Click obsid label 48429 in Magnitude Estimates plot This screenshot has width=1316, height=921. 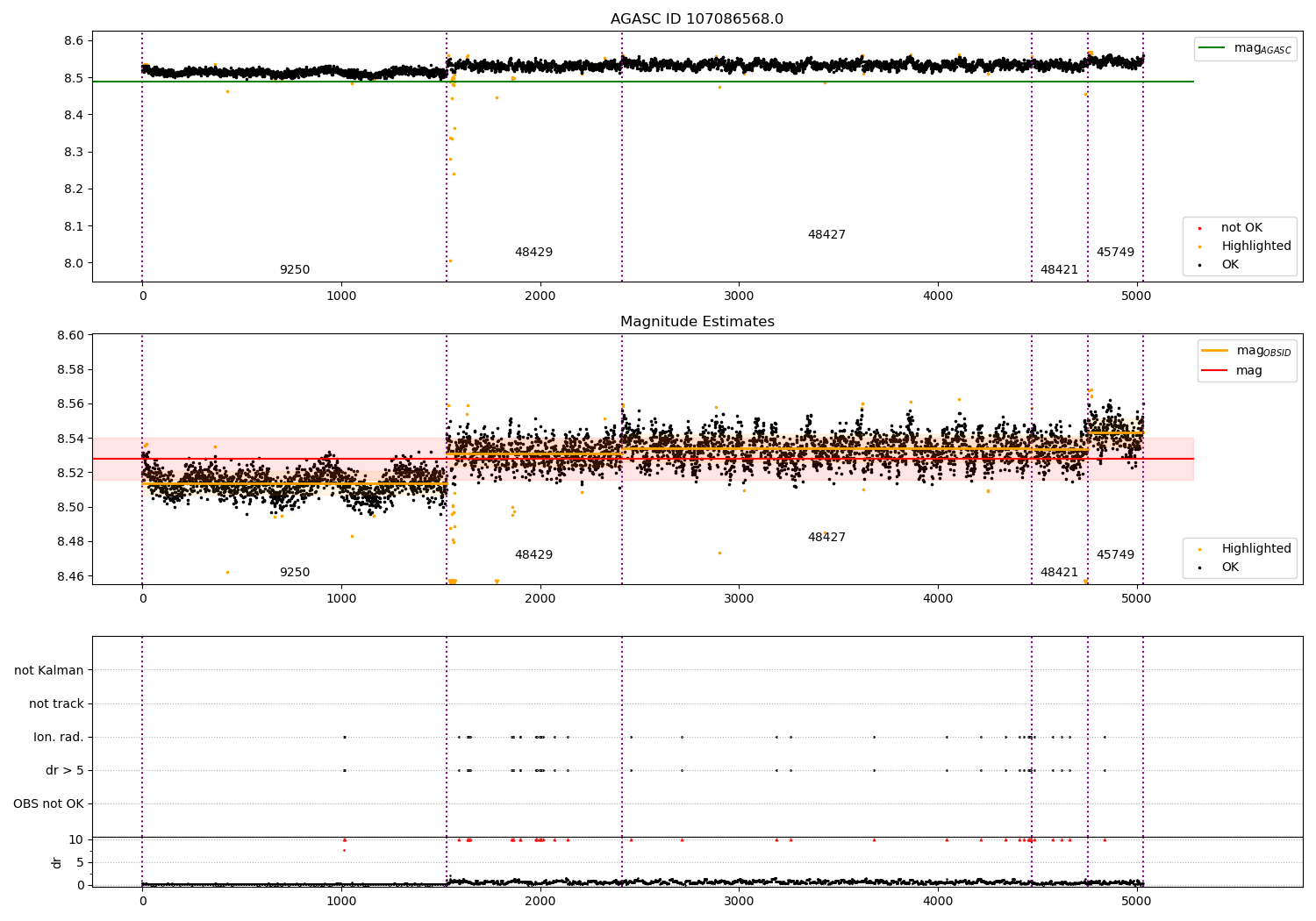tap(533, 555)
